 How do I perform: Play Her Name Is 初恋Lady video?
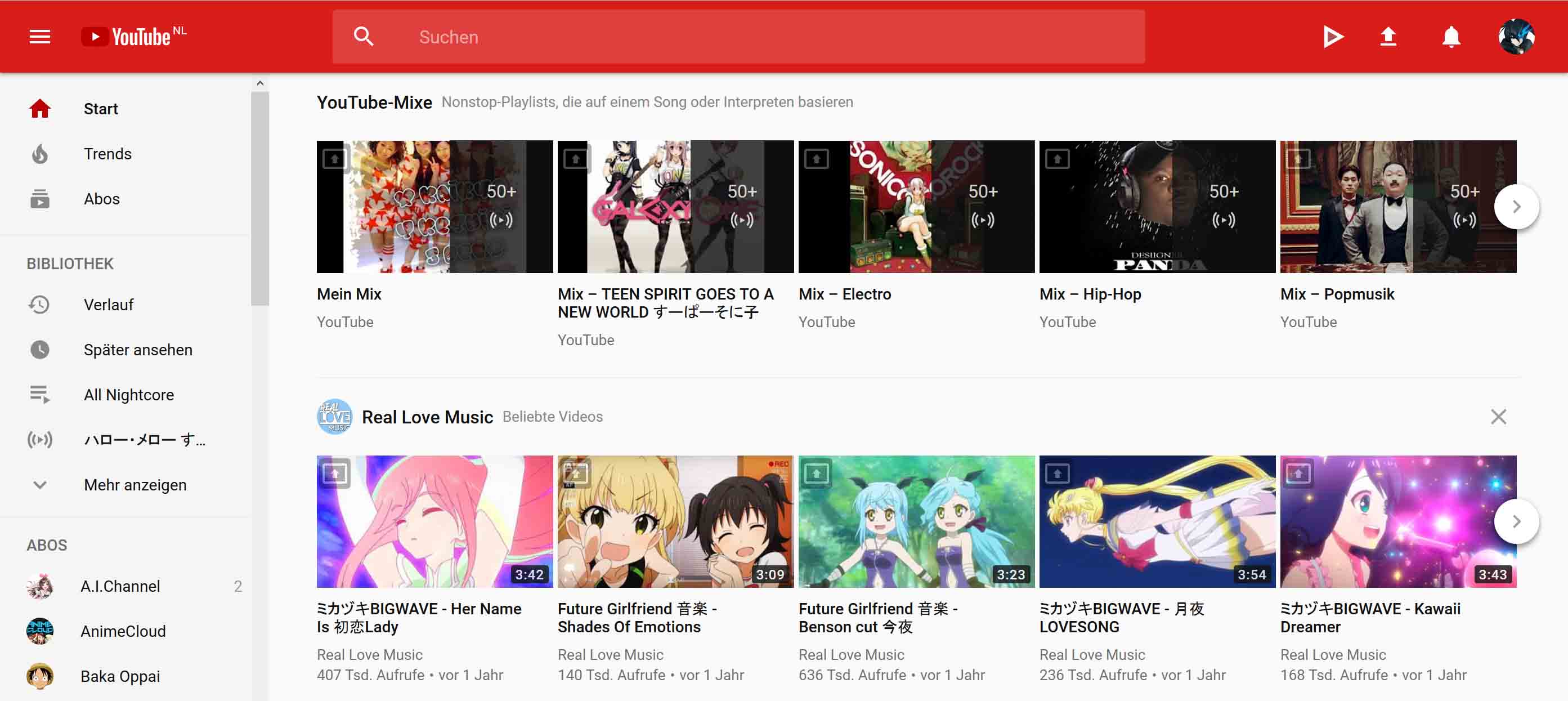pyautogui.click(x=434, y=521)
